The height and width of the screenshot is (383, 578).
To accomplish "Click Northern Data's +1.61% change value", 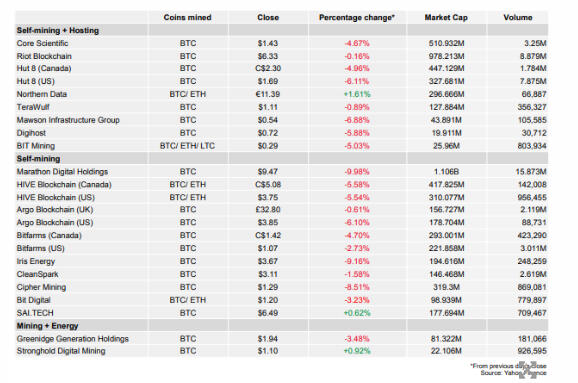I will [x=357, y=94].
